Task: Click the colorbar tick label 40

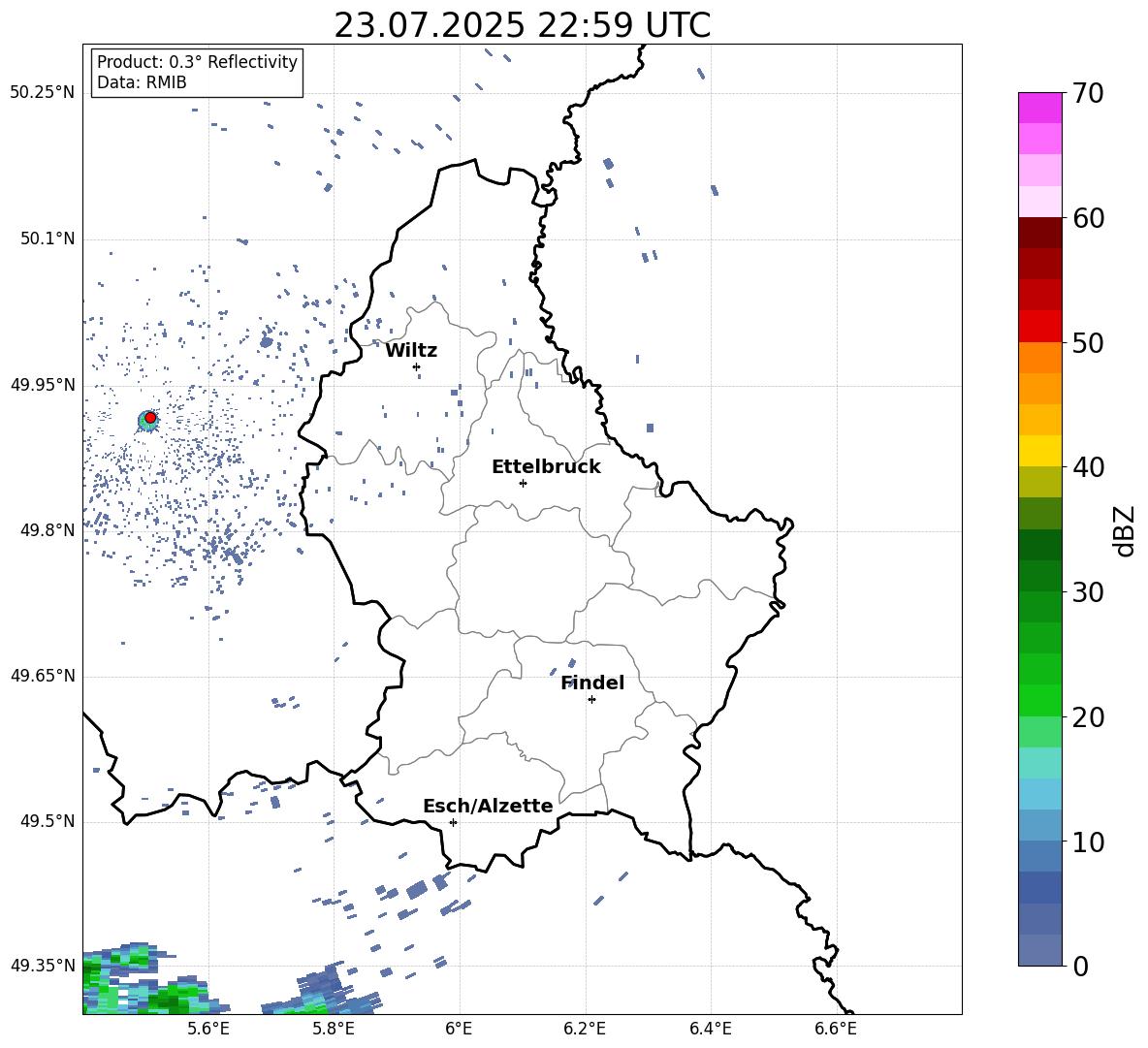Action: pos(1088,467)
